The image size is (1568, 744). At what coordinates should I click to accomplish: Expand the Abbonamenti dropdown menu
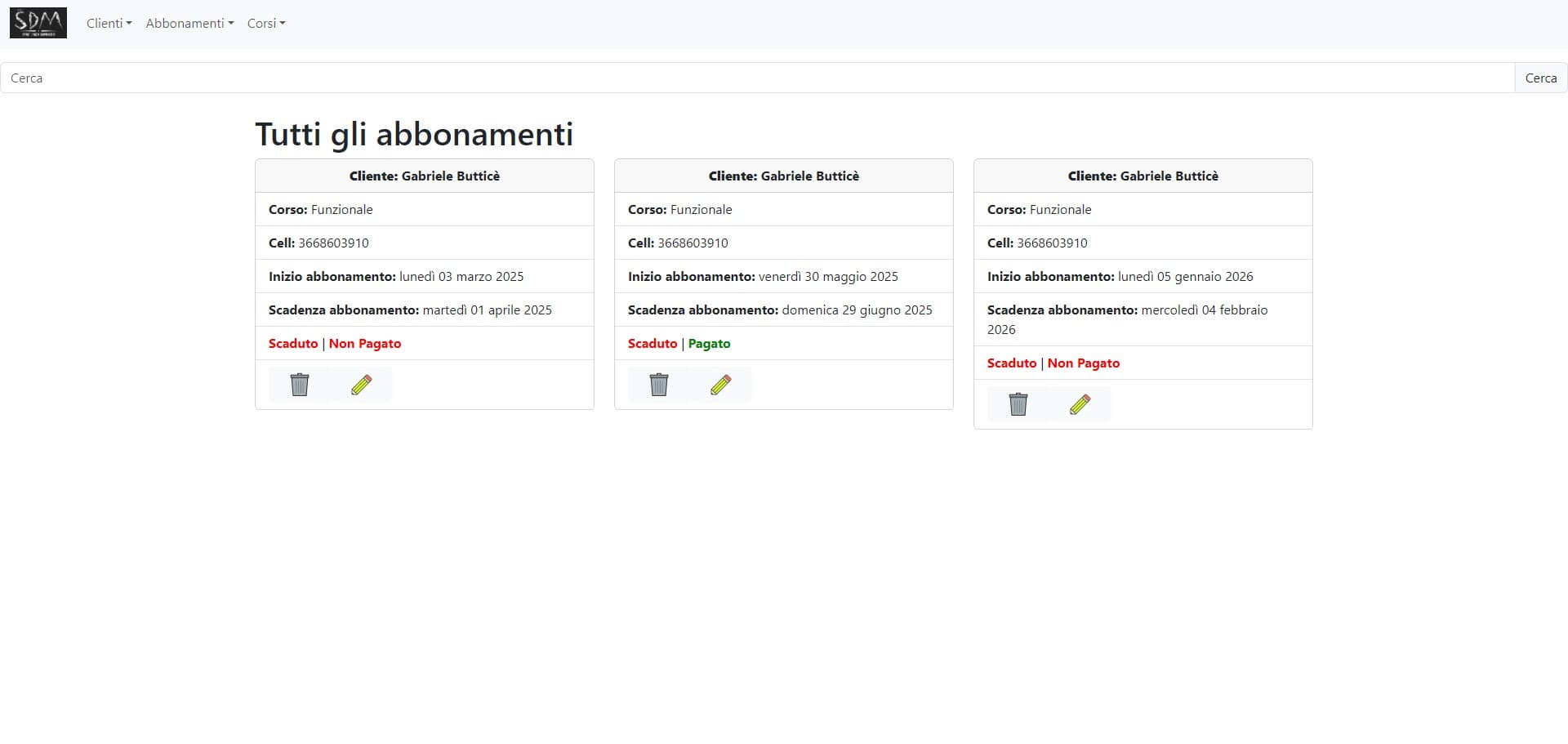[189, 24]
